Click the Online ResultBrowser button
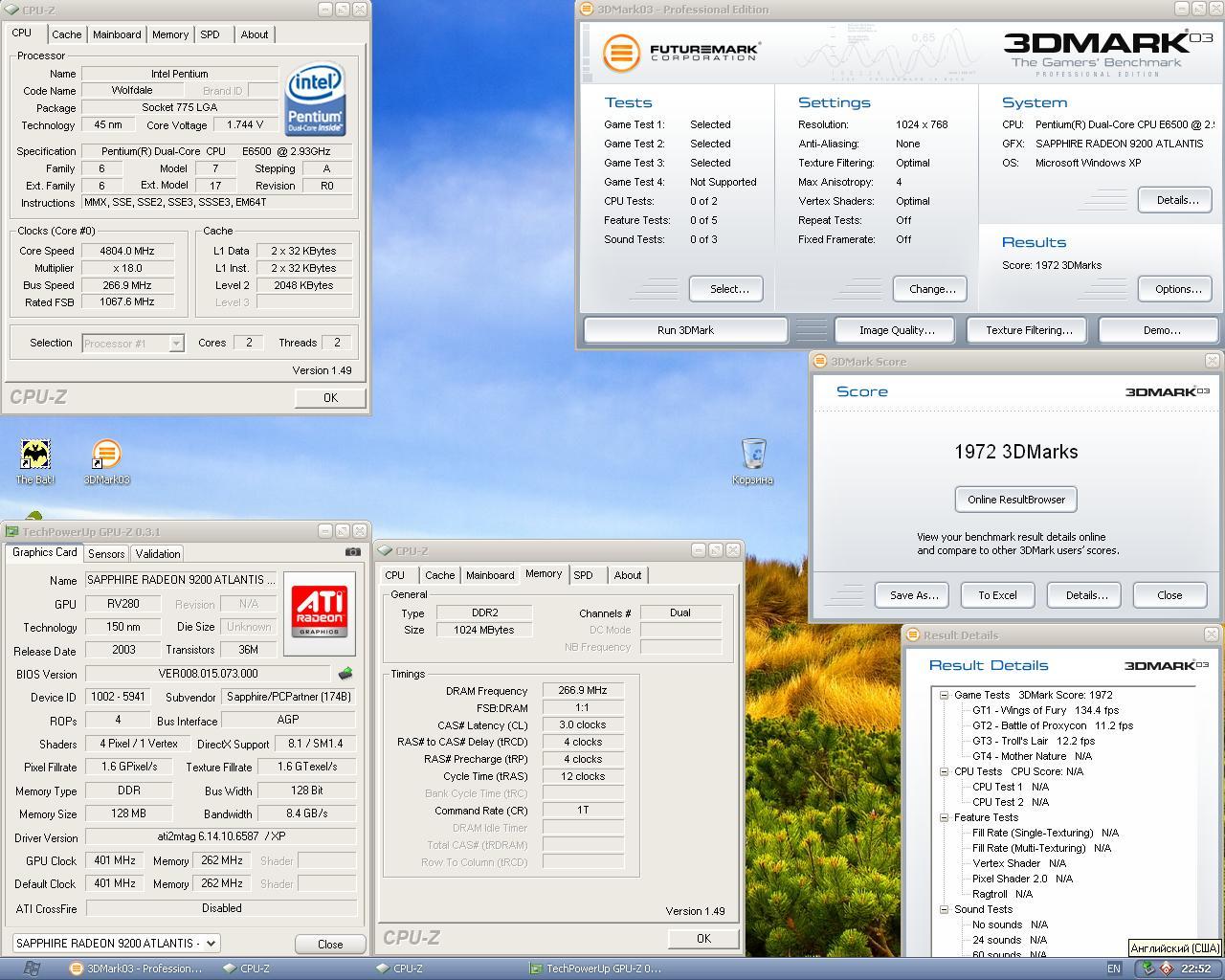Image resolution: width=1225 pixels, height=980 pixels. click(1016, 500)
